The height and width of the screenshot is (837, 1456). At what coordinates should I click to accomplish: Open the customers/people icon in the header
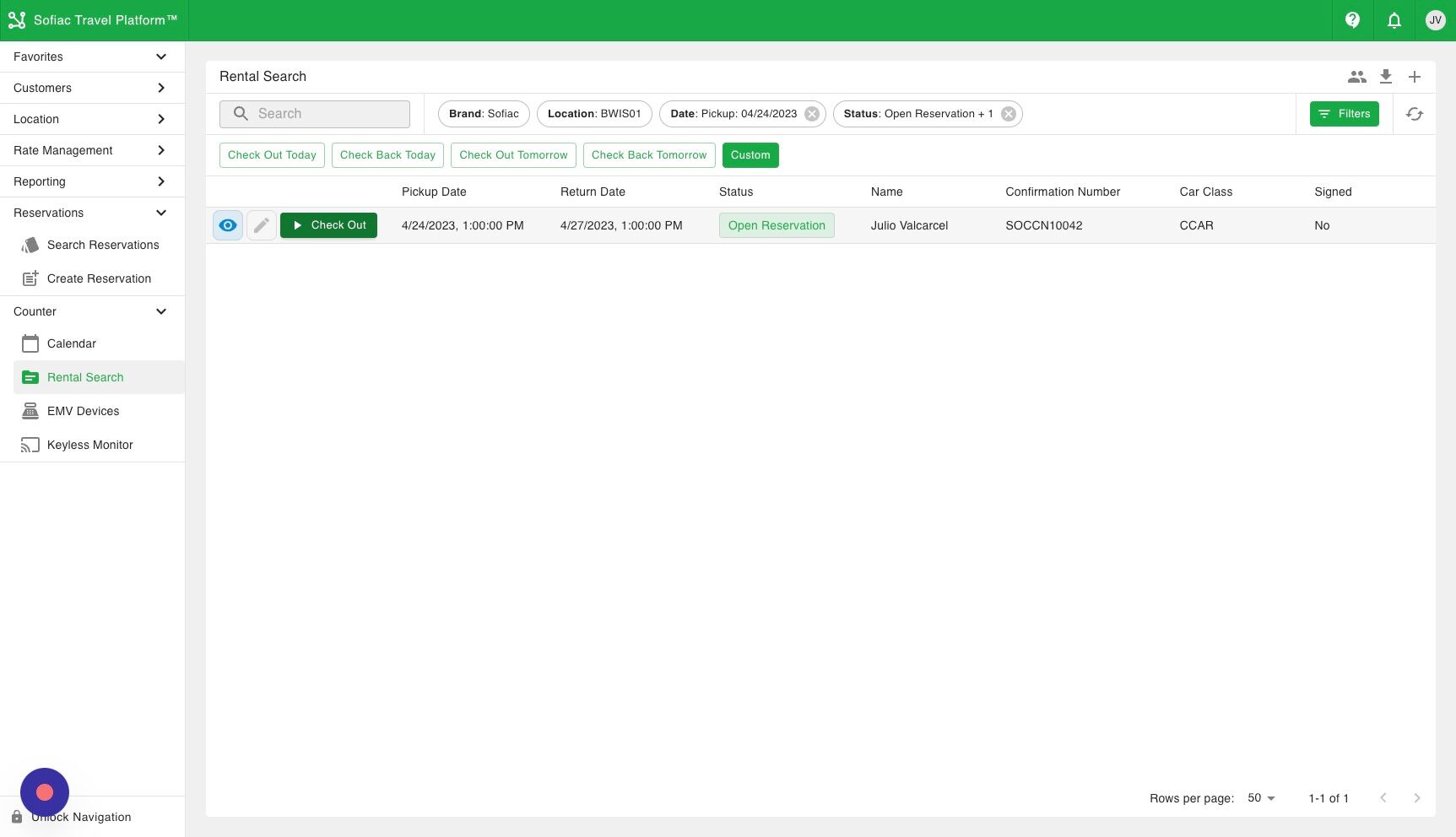(x=1356, y=76)
